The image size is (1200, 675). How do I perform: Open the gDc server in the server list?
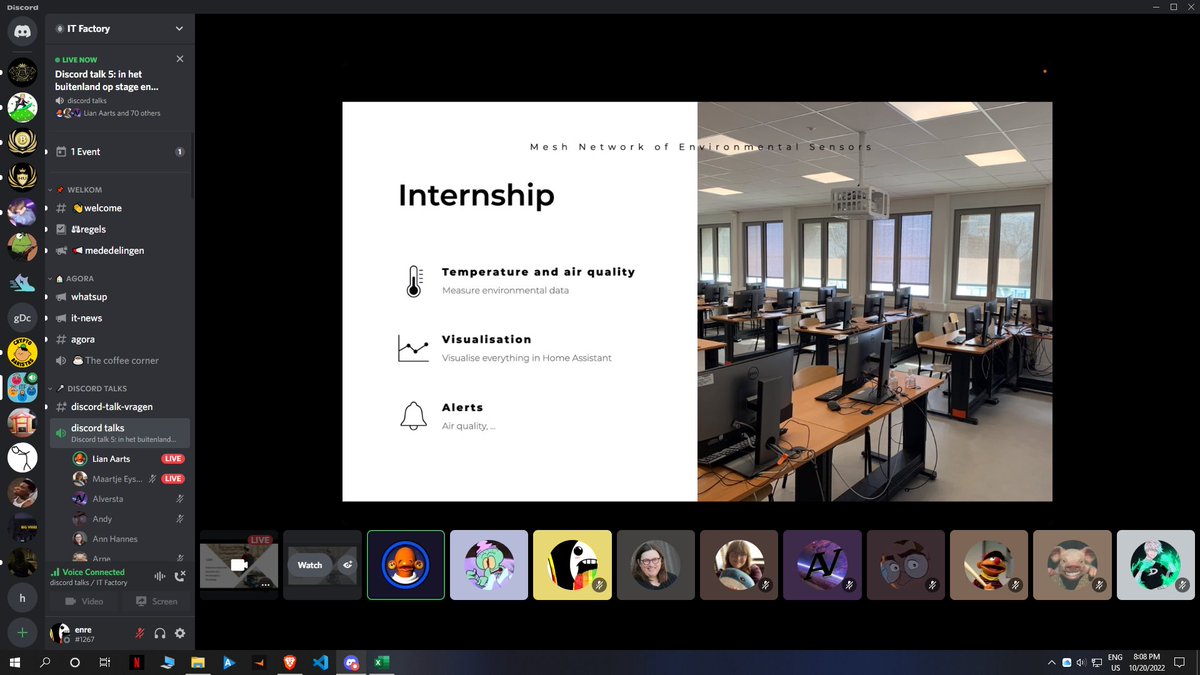[x=22, y=318]
